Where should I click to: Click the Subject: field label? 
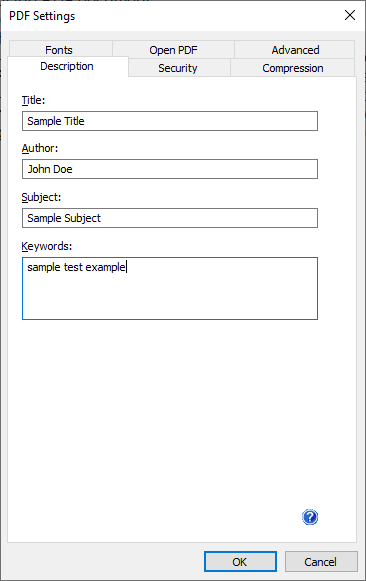[x=41, y=197]
